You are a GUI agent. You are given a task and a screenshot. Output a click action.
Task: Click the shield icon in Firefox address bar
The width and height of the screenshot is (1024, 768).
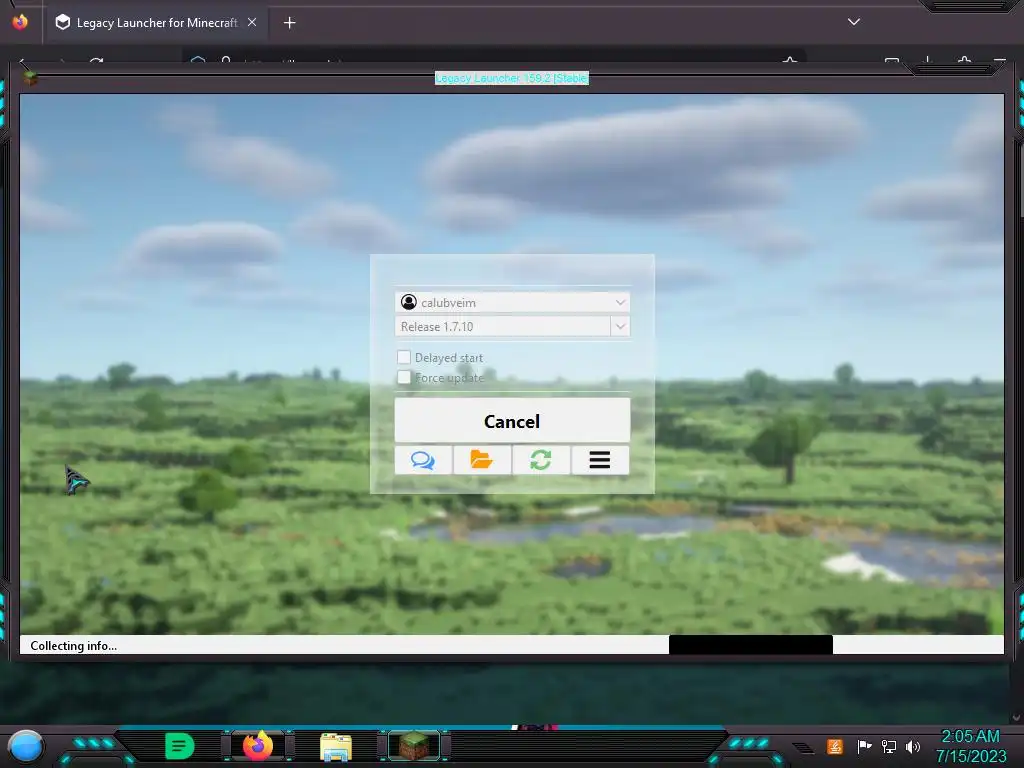click(x=198, y=61)
